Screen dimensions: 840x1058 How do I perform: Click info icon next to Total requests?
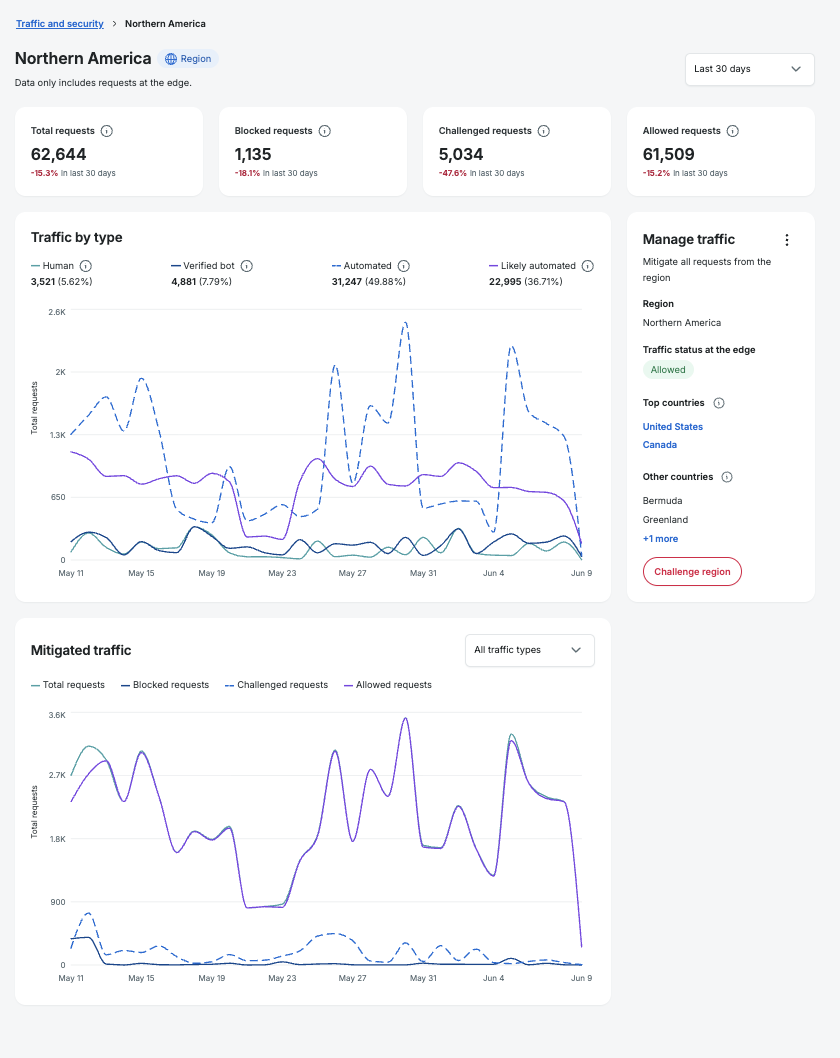[x=107, y=131]
